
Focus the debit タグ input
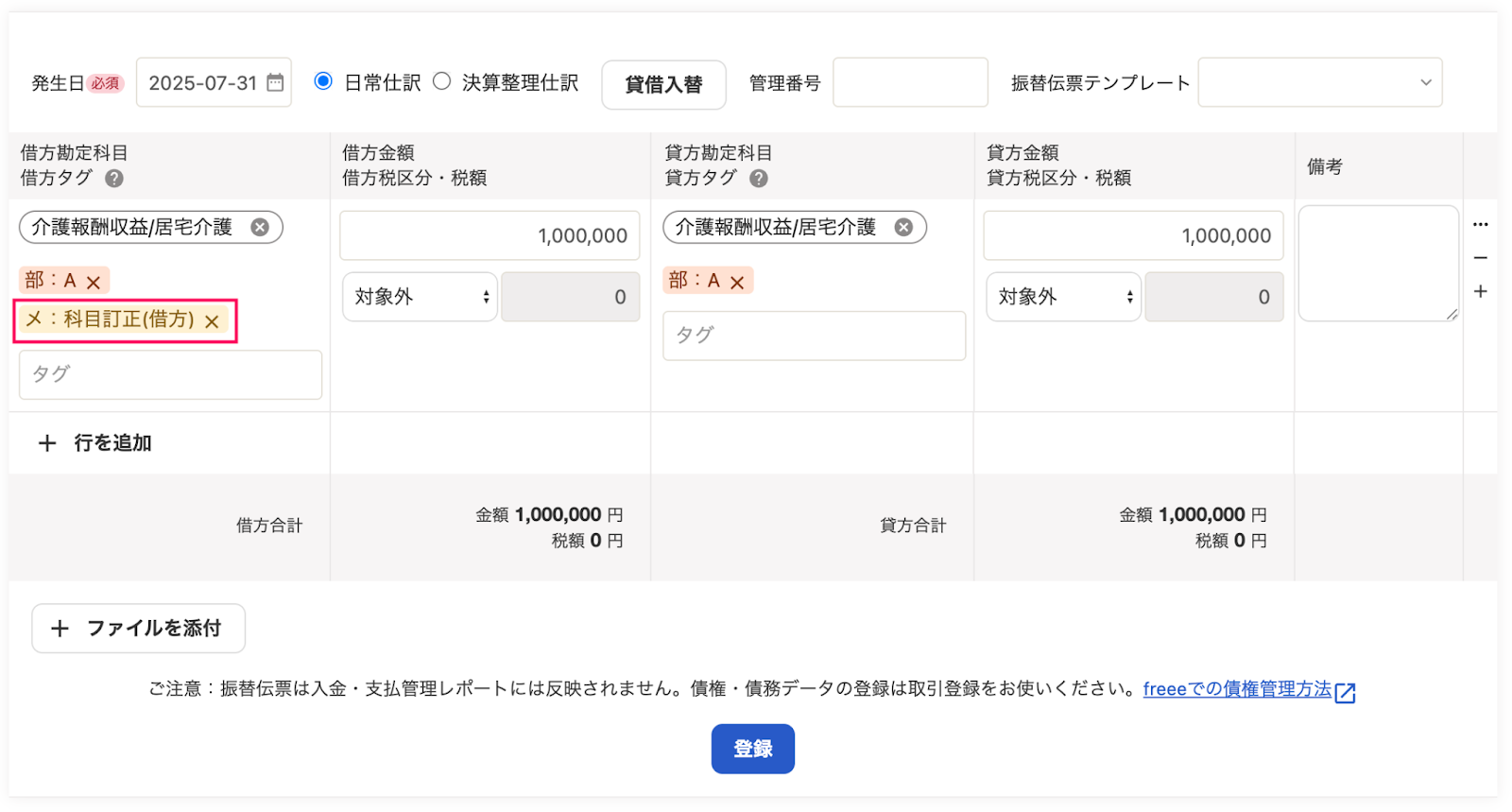[x=170, y=374]
